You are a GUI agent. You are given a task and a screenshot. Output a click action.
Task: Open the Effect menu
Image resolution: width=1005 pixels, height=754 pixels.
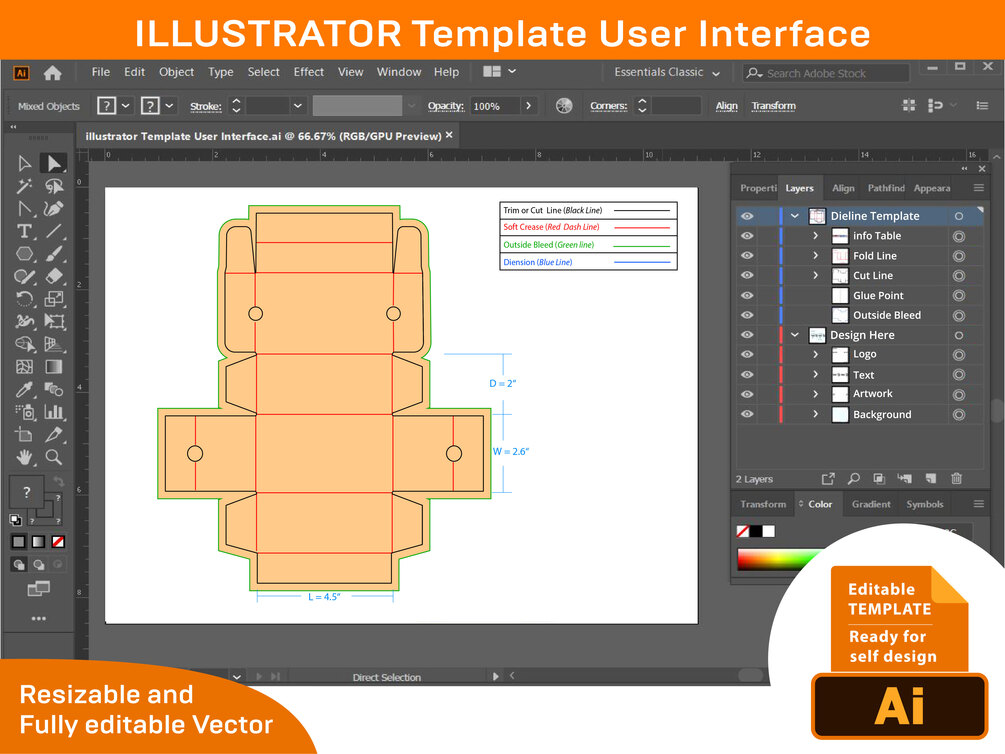pyautogui.click(x=308, y=72)
